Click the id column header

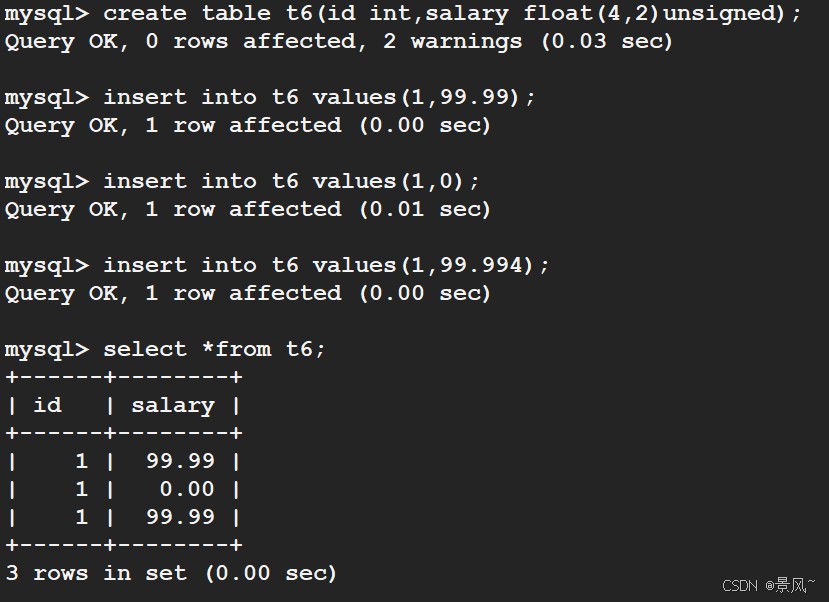click(48, 405)
